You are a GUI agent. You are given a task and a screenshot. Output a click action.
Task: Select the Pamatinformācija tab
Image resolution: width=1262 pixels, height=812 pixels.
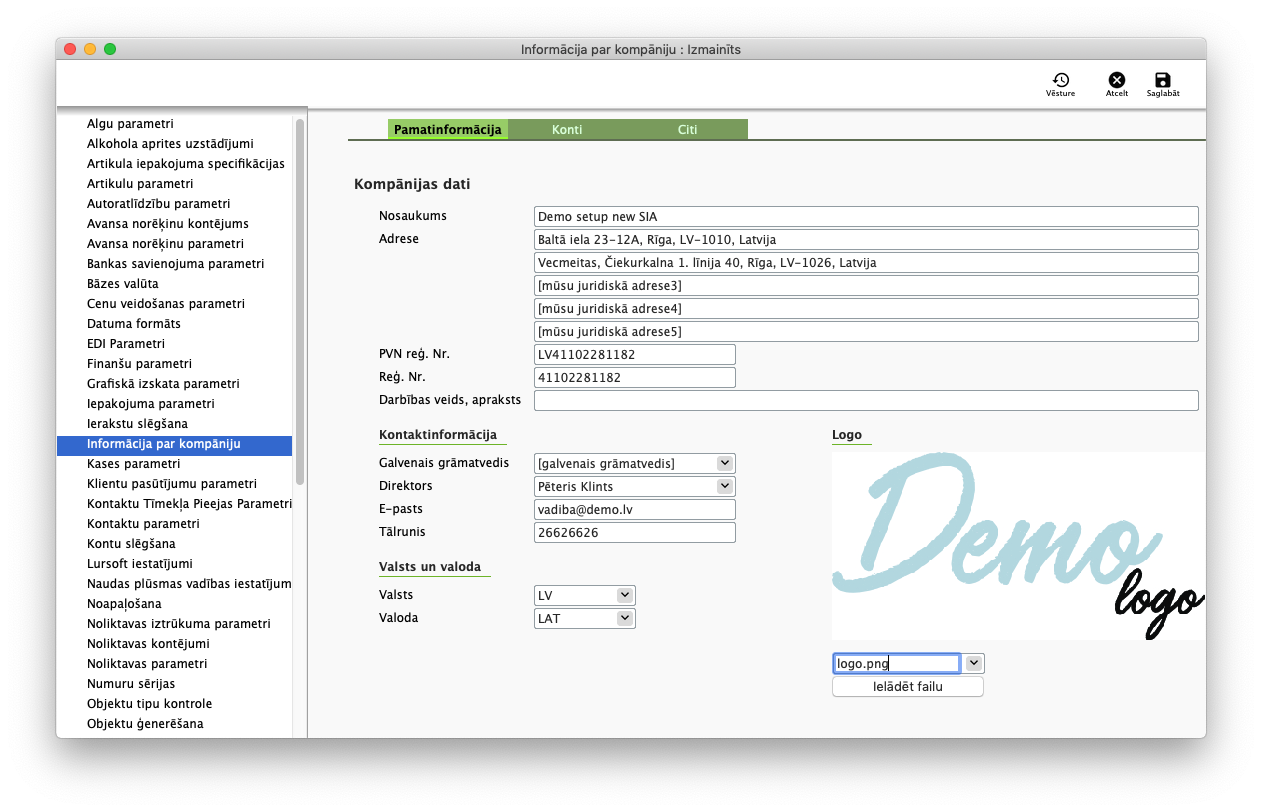pos(447,130)
